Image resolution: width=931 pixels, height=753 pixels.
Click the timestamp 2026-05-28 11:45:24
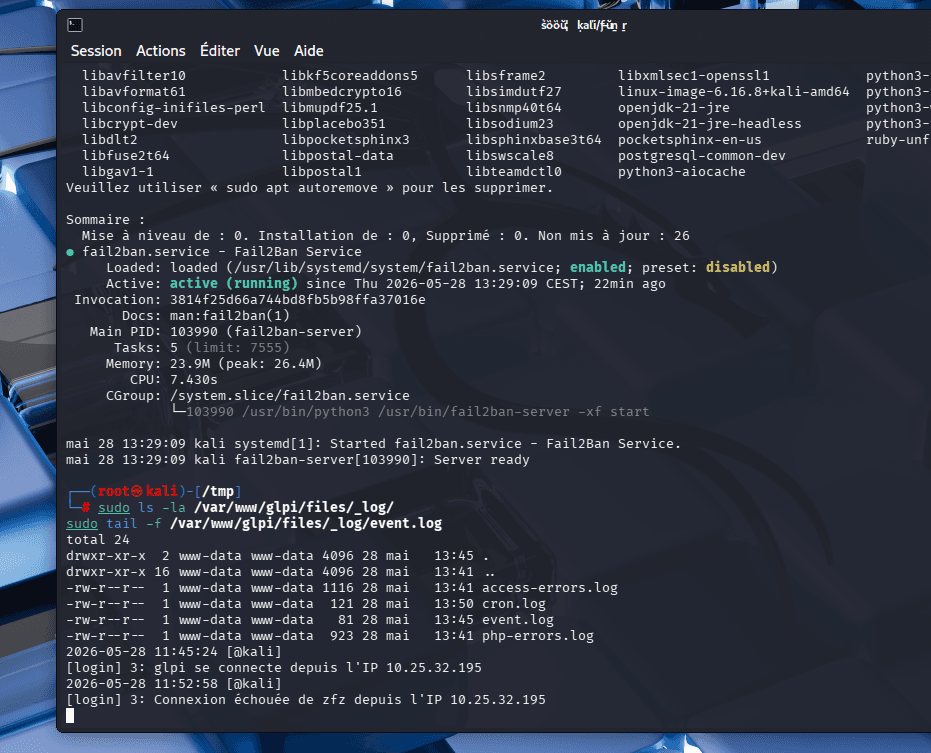point(142,652)
